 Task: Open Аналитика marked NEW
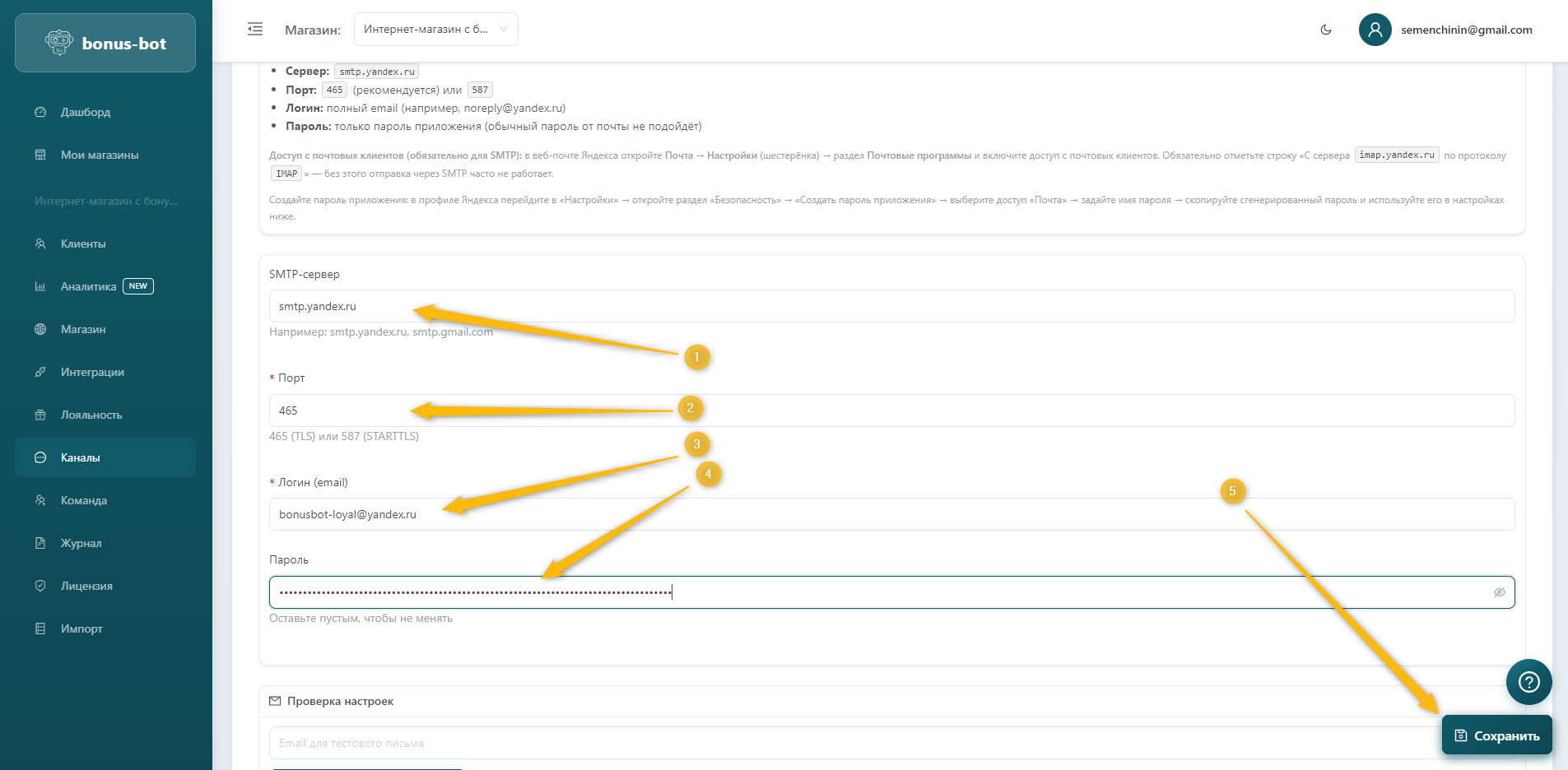tap(89, 286)
